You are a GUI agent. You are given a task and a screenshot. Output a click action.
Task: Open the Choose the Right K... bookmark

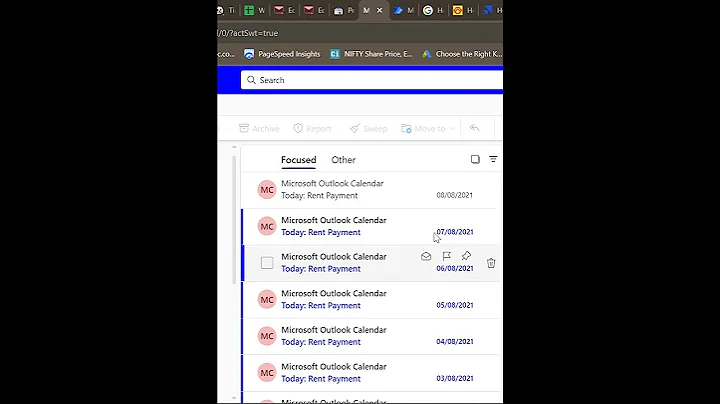coord(462,54)
